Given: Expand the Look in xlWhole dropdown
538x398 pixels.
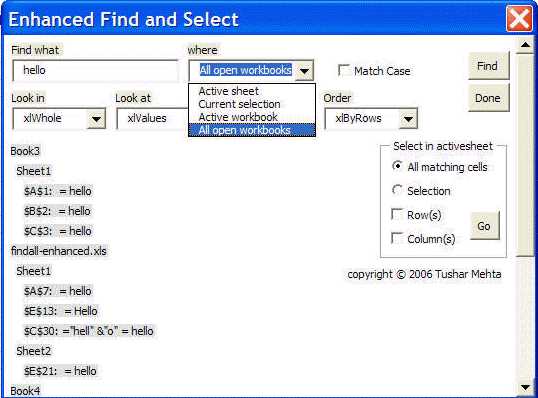Looking at the screenshot, I should 96,119.
